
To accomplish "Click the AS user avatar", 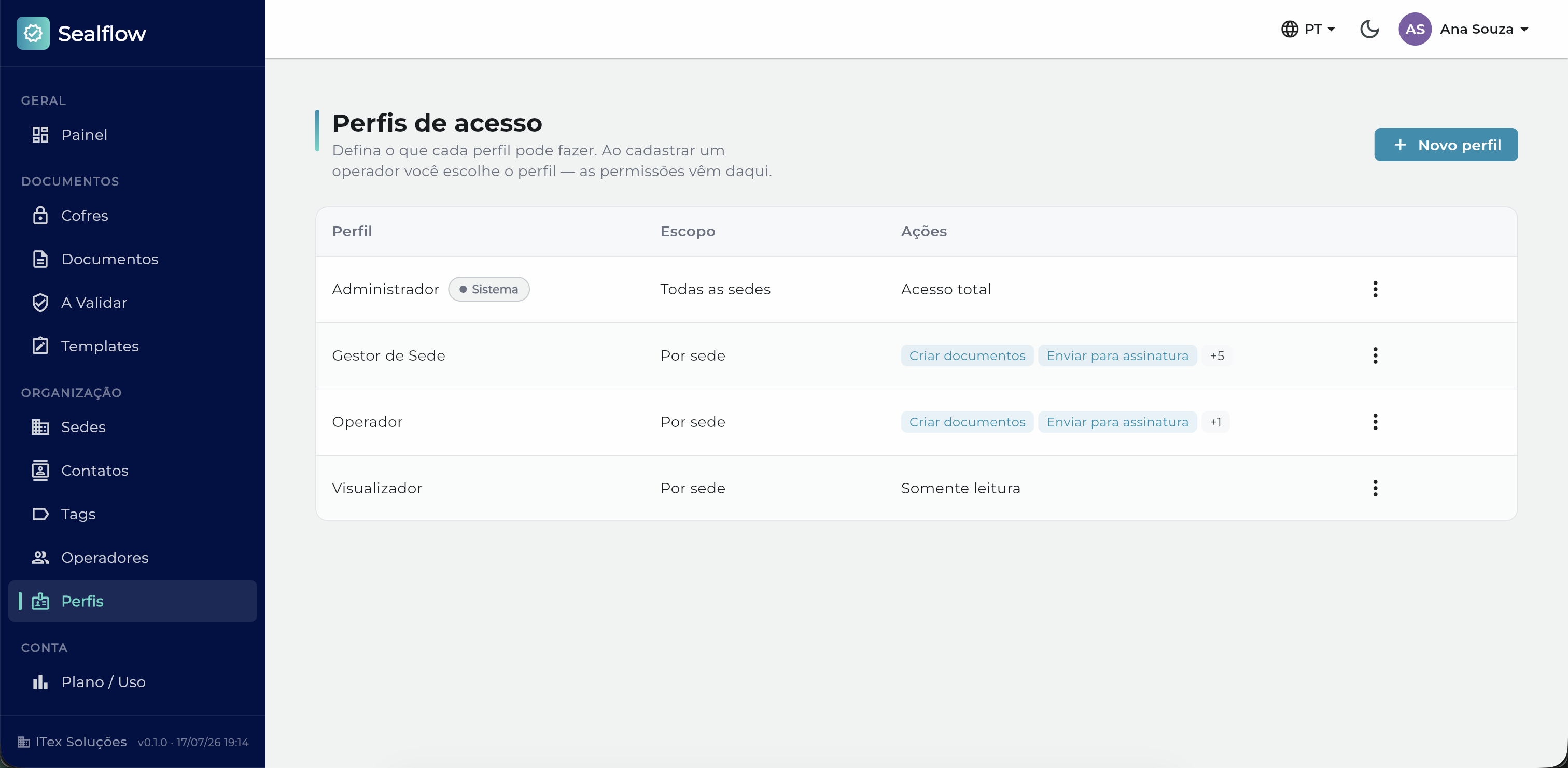I will (1415, 29).
